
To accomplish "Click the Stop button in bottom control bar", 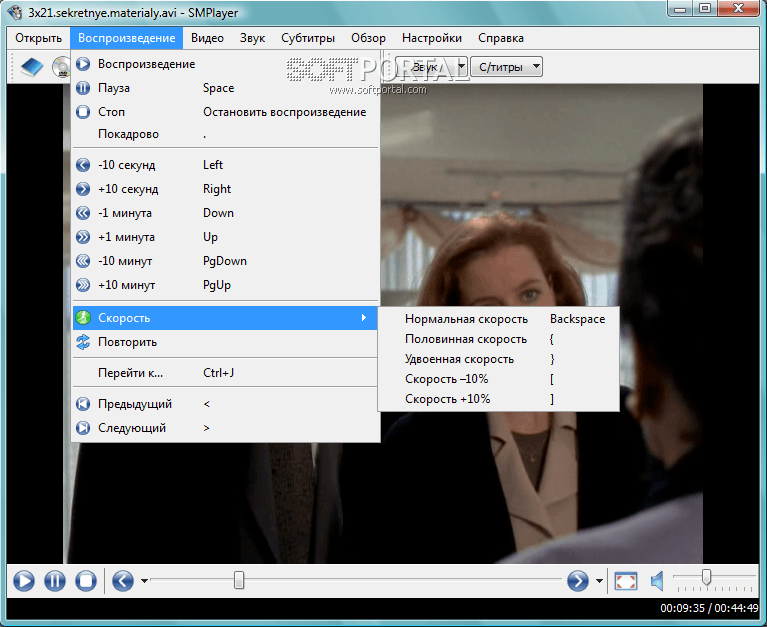I will click(86, 581).
